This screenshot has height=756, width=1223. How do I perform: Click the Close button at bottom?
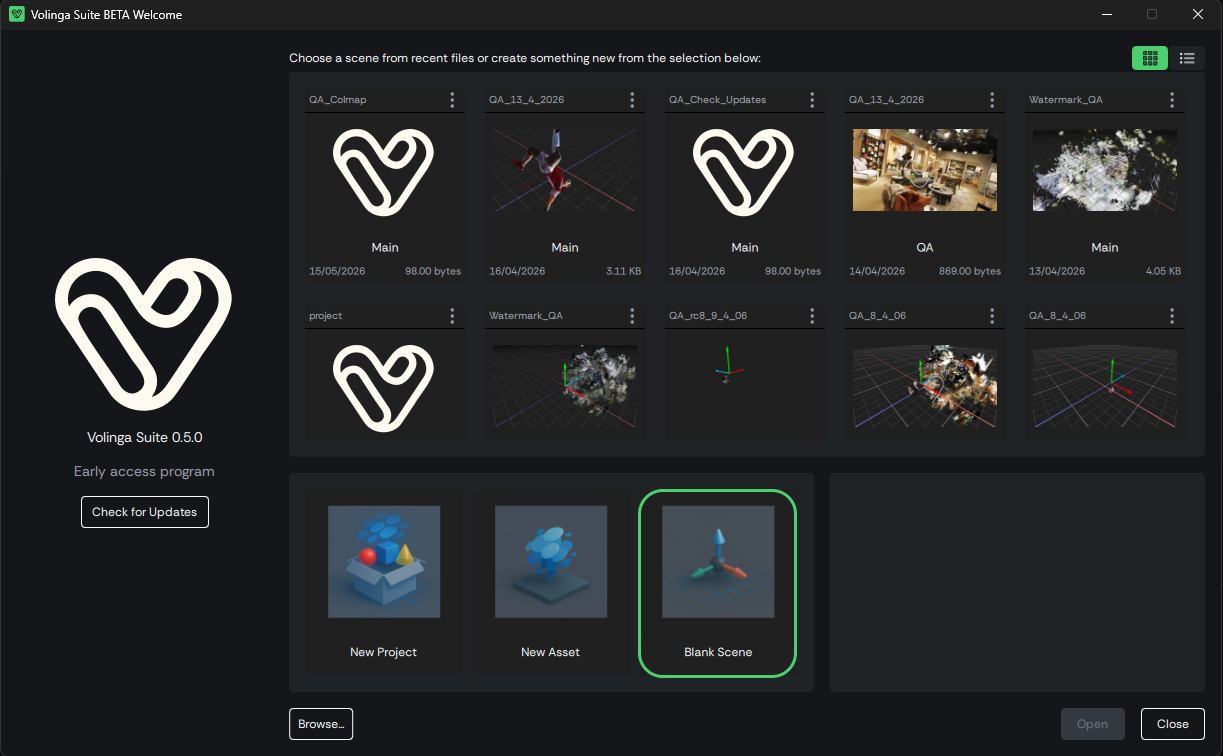click(1173, 724)
